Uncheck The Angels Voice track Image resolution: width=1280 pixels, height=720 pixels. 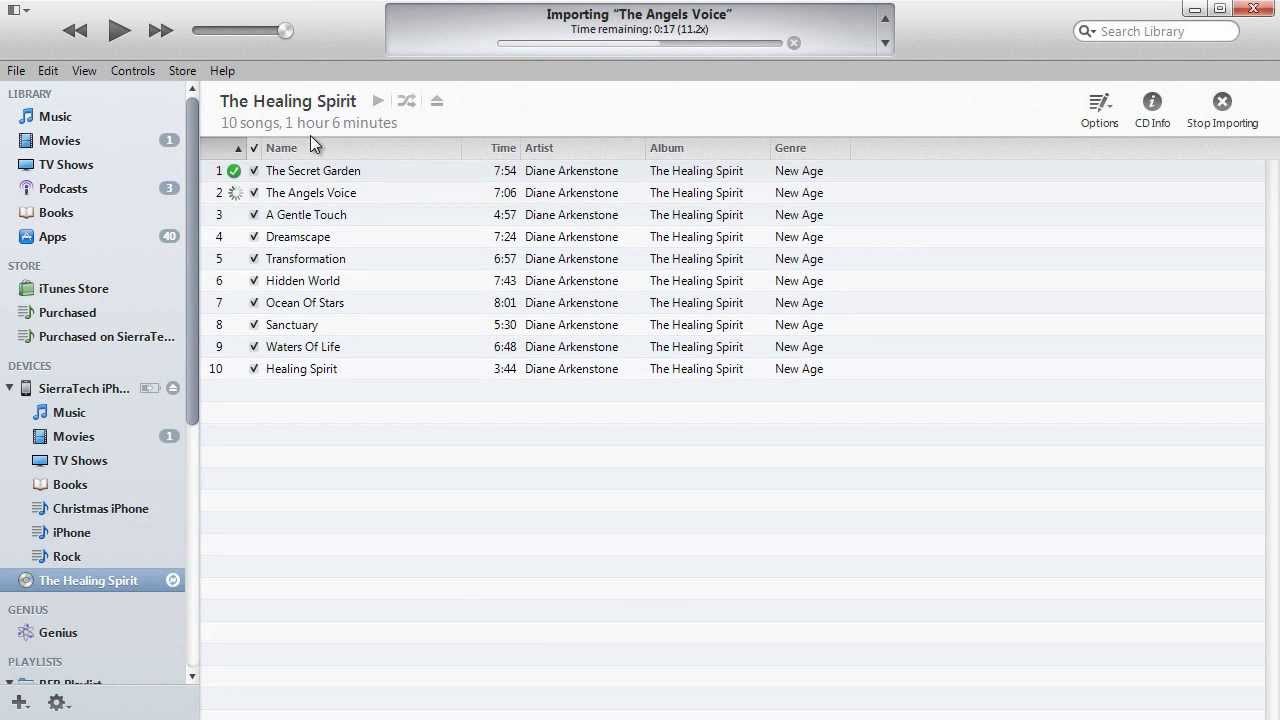pyautogui.click(x=254, y=193)
